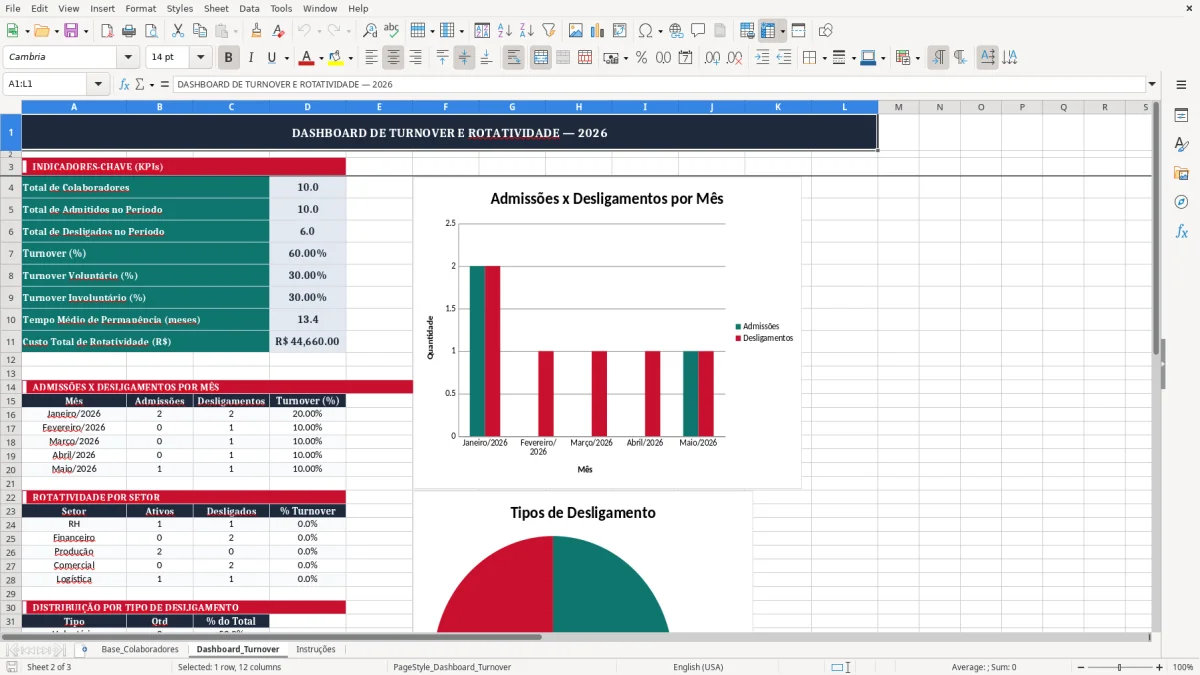Click the Print icon
1200x675 pixels.
127,31
